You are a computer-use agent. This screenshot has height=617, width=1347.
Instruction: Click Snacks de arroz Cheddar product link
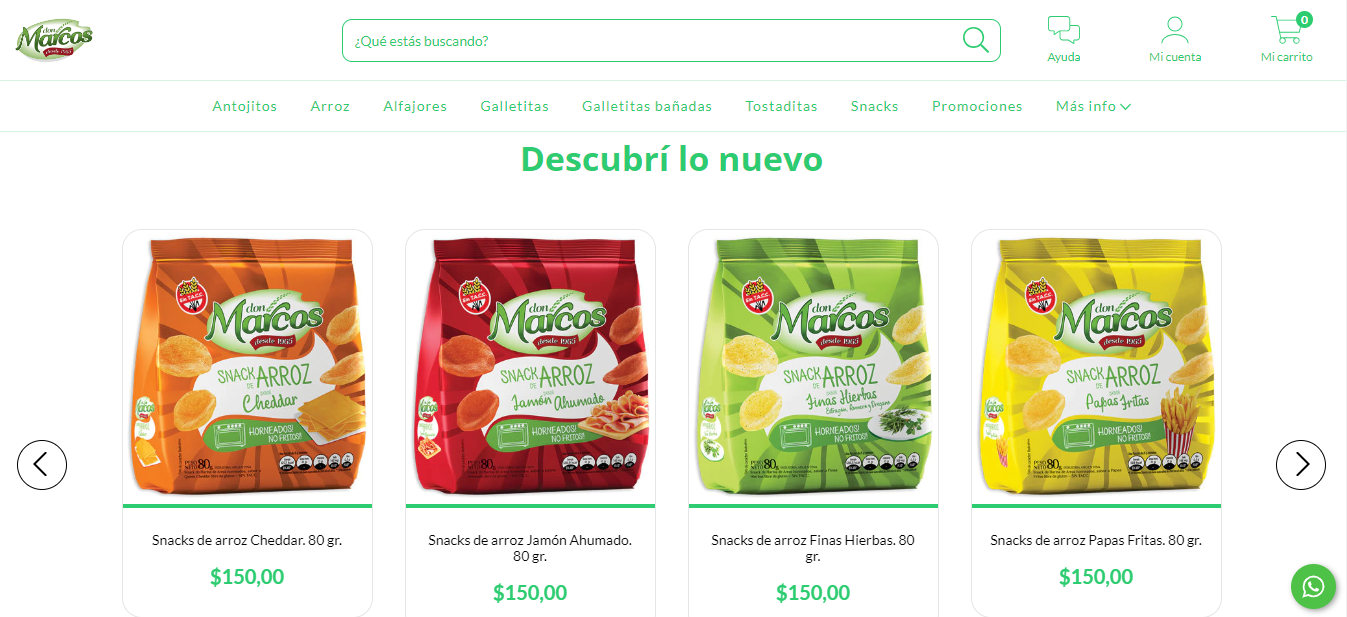(247, 540)
